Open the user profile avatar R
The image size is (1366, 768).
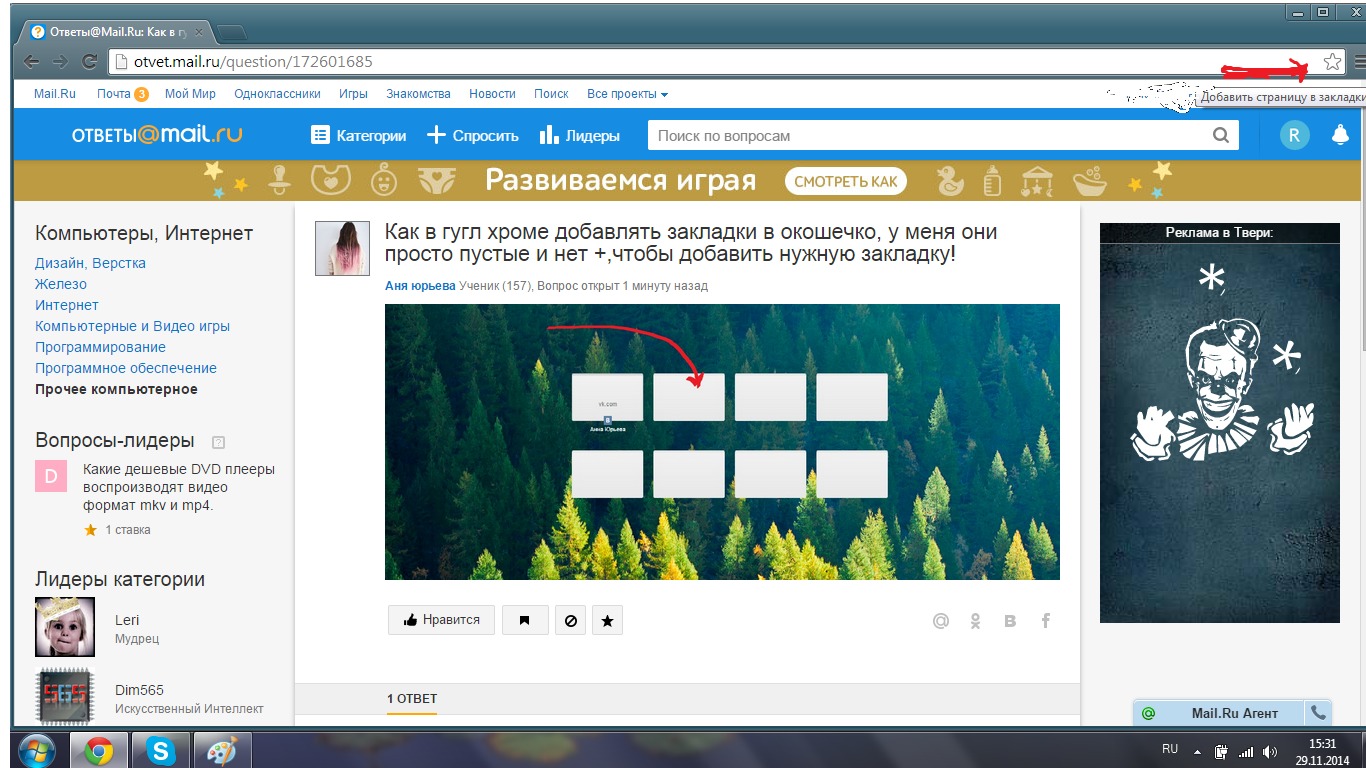[x=1294, y=136]
